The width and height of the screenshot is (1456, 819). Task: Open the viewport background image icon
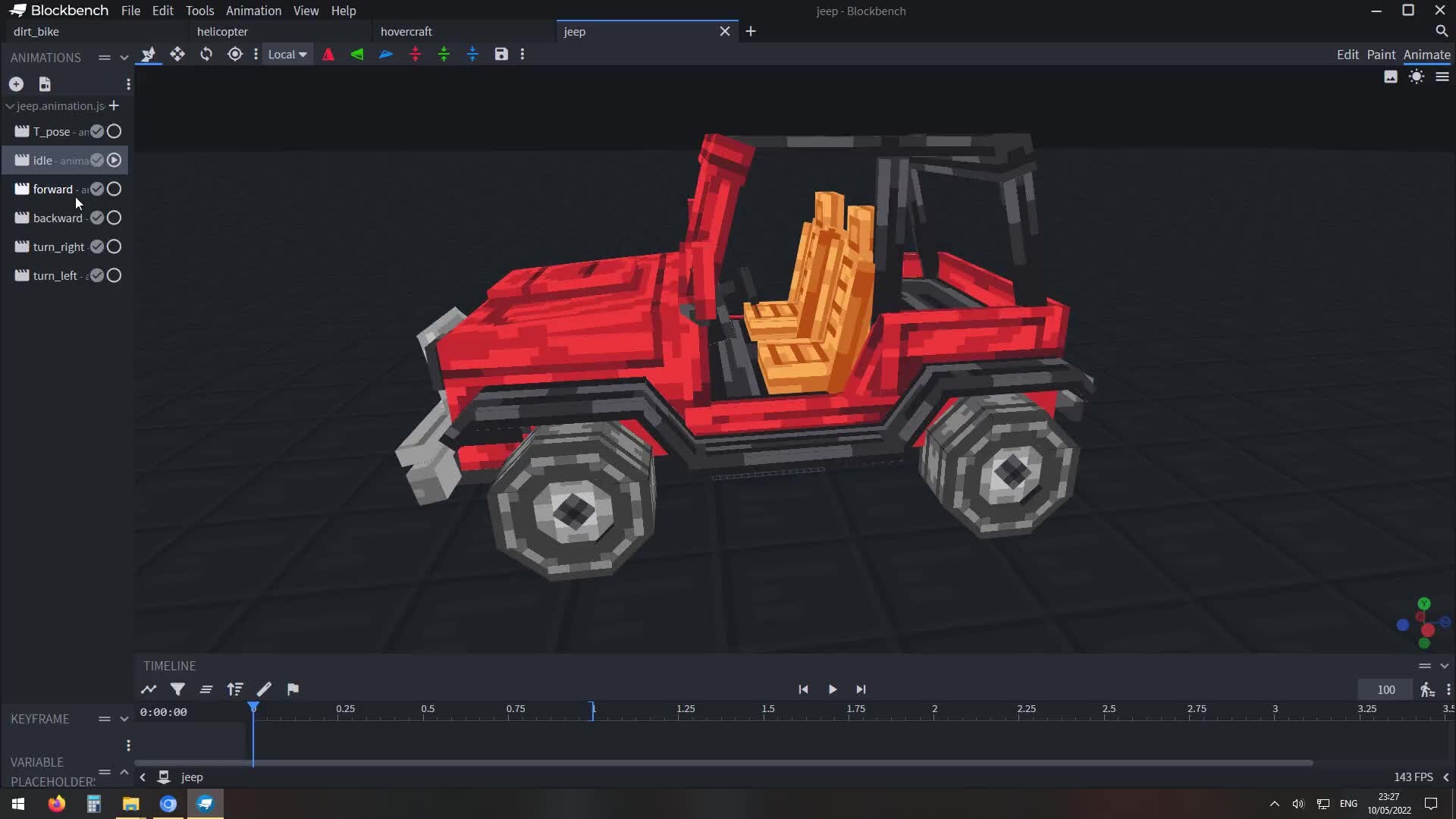[1391, 77]
